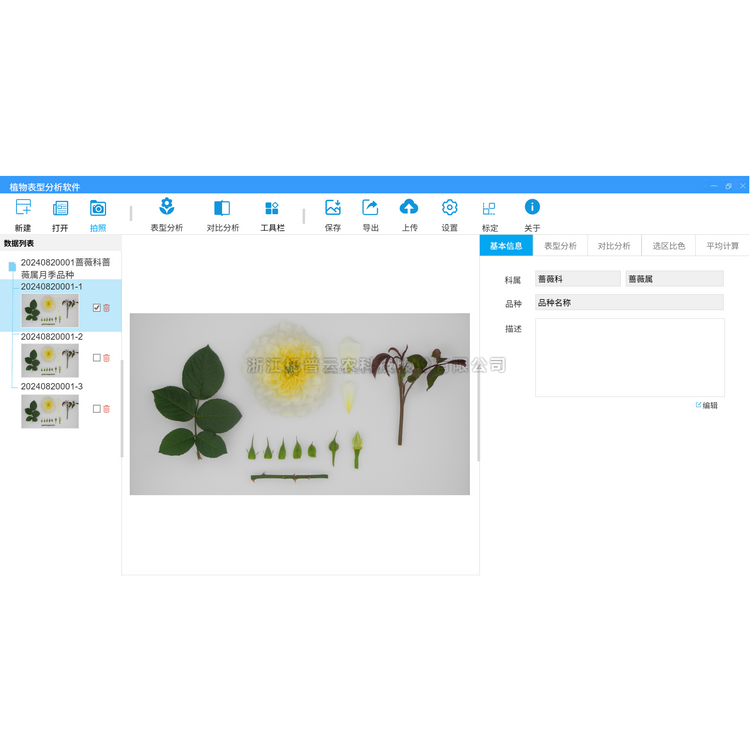Screen dimensions: 750x750
Task: Save using the 保存 icon
Action: coord(333,208)
